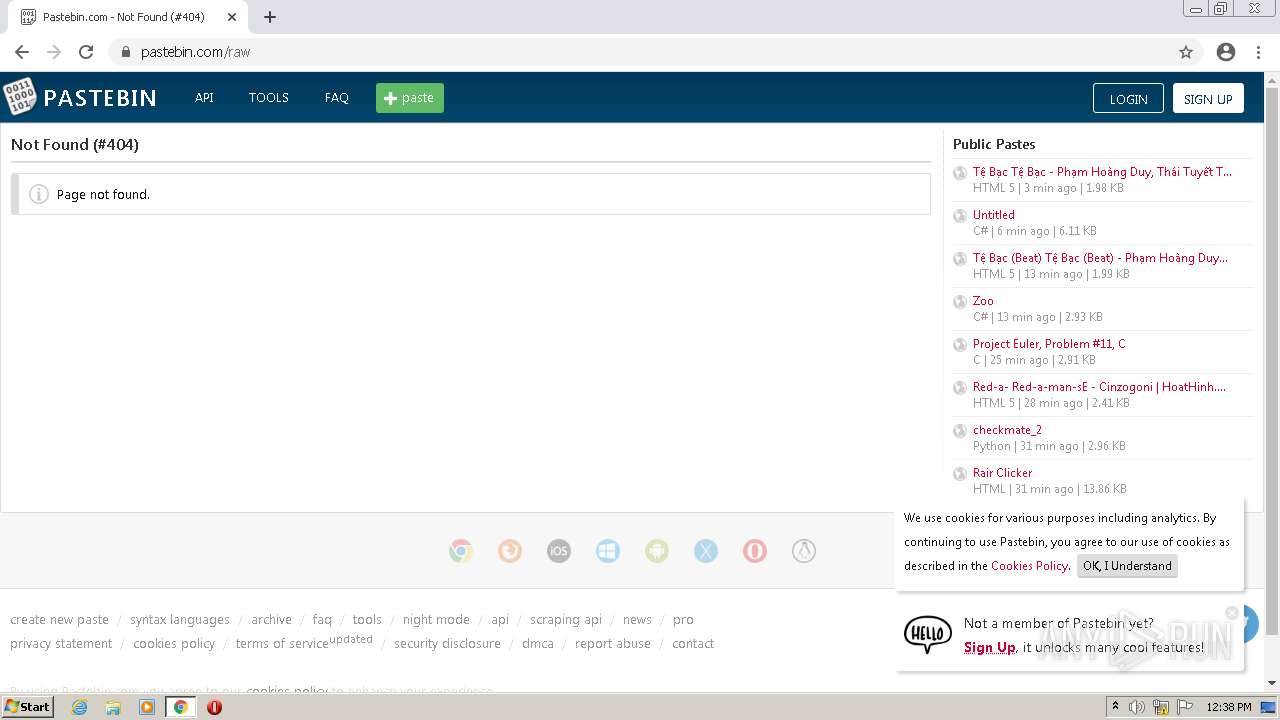Click the Windows icon in footer
The image size is (1280, 720).
pos(608,551)
